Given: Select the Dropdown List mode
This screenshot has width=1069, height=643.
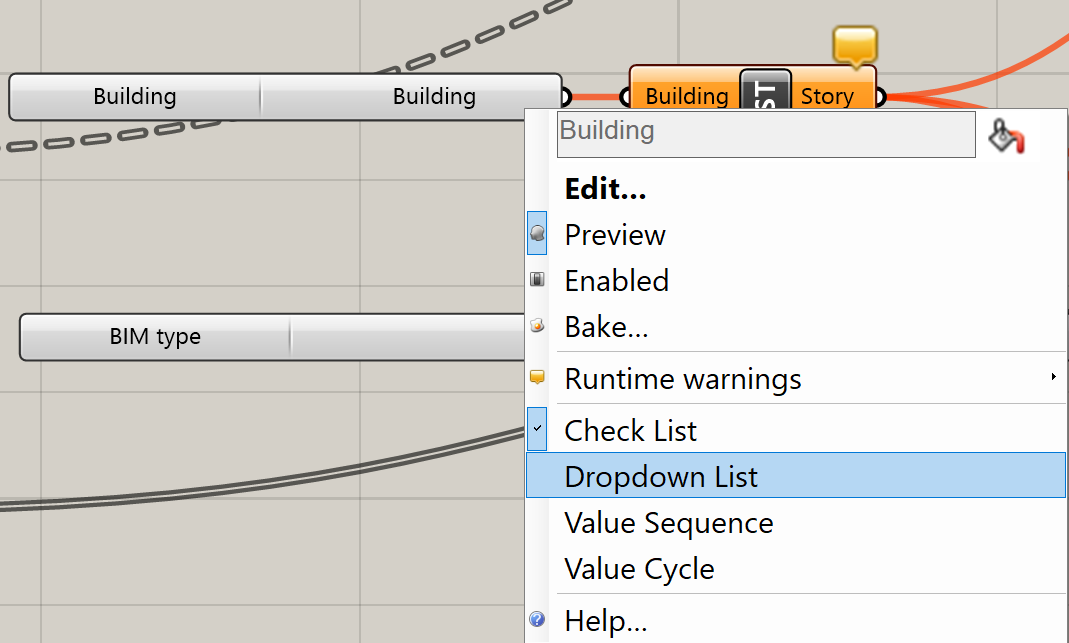Looking at the screenshot, I should click(x=661, y=477).
